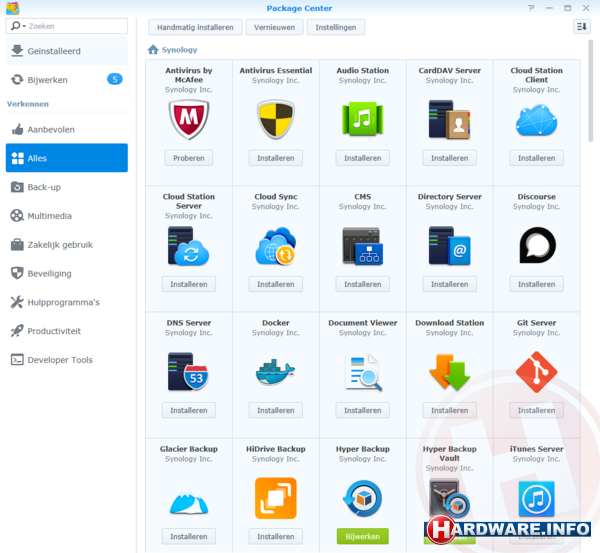The width and height of the screenshot is (600, 553).
Task: Click green Bijwerken under Hyper Backup
Action: 362,536
